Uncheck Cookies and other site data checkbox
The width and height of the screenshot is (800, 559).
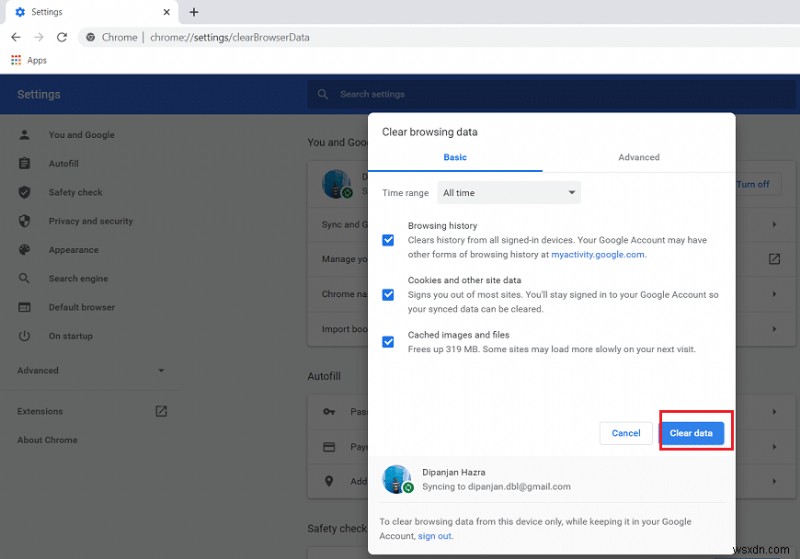coord(388,295)
